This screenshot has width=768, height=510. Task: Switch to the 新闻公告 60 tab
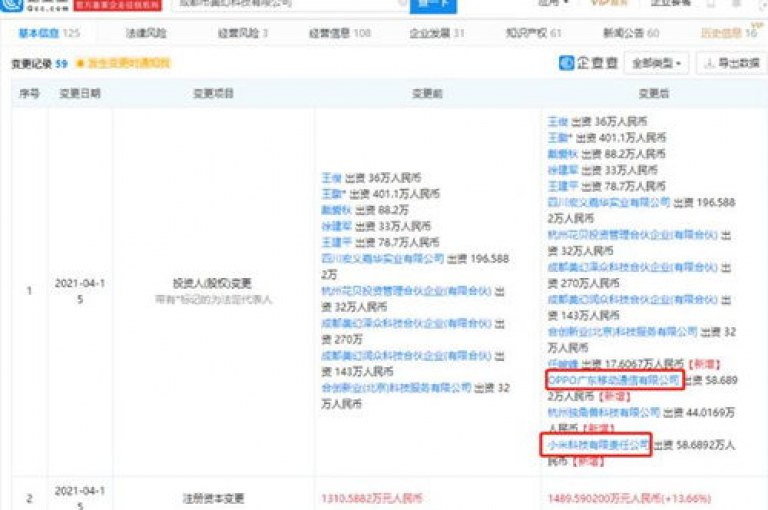point(631,33)
